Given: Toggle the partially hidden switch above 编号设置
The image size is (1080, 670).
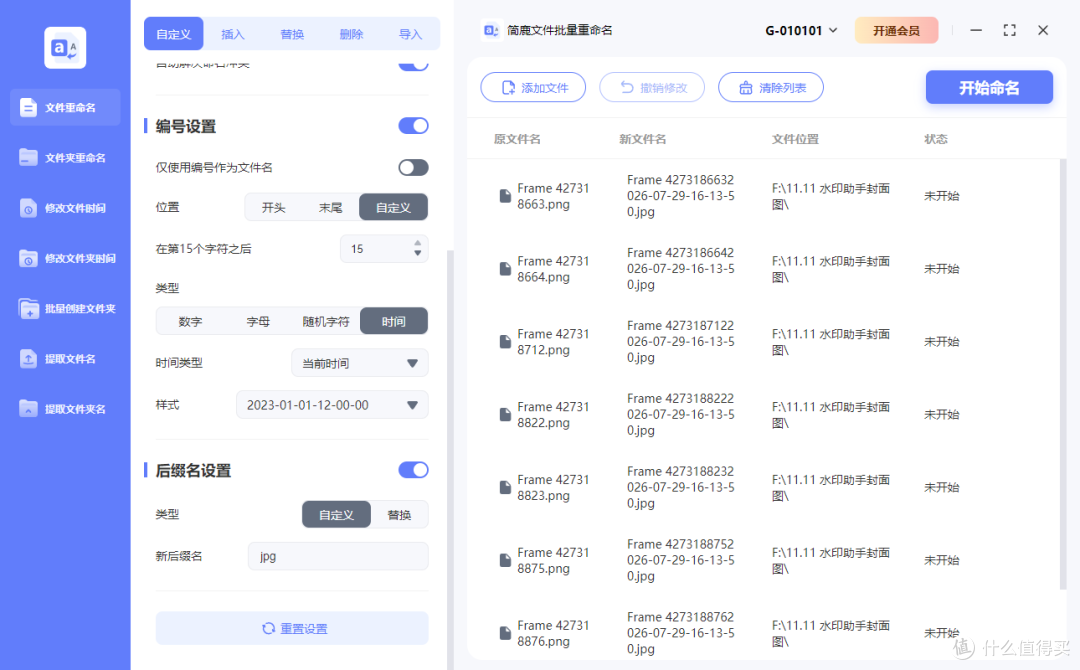Looking at the screenshot, I should coord(413,65).
